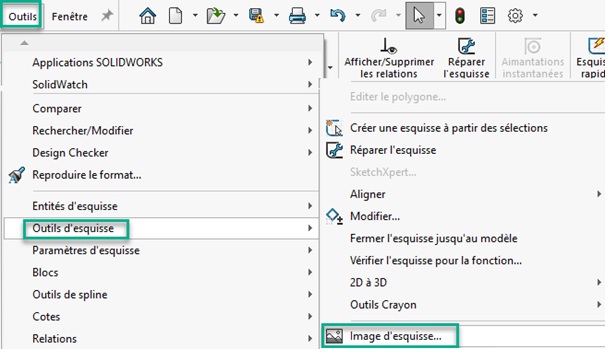Click the greyed Redo icon
Viewport: 616px width, 360px height.
[378, 16]
